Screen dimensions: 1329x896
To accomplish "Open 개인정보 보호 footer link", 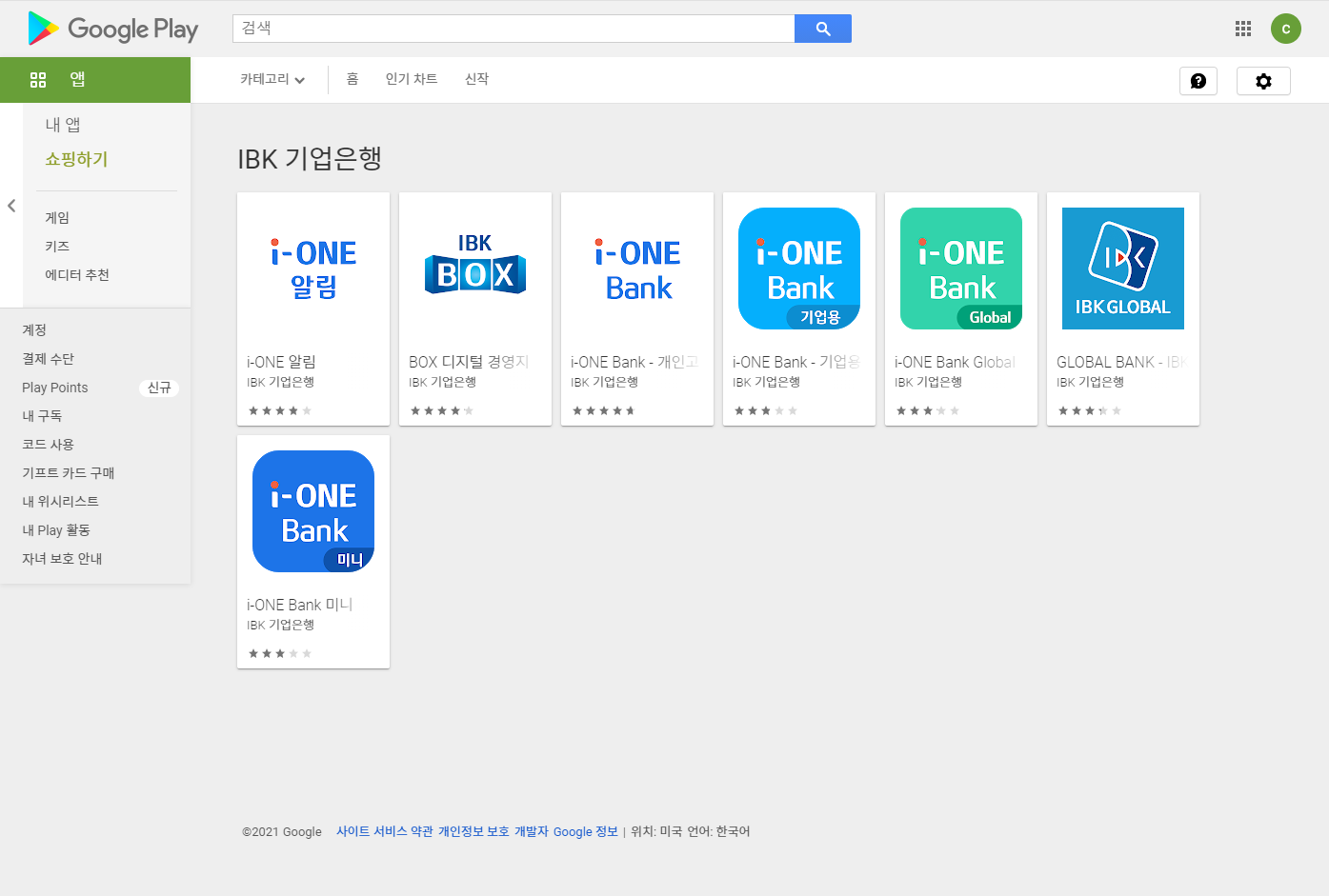I will point(473,831).
